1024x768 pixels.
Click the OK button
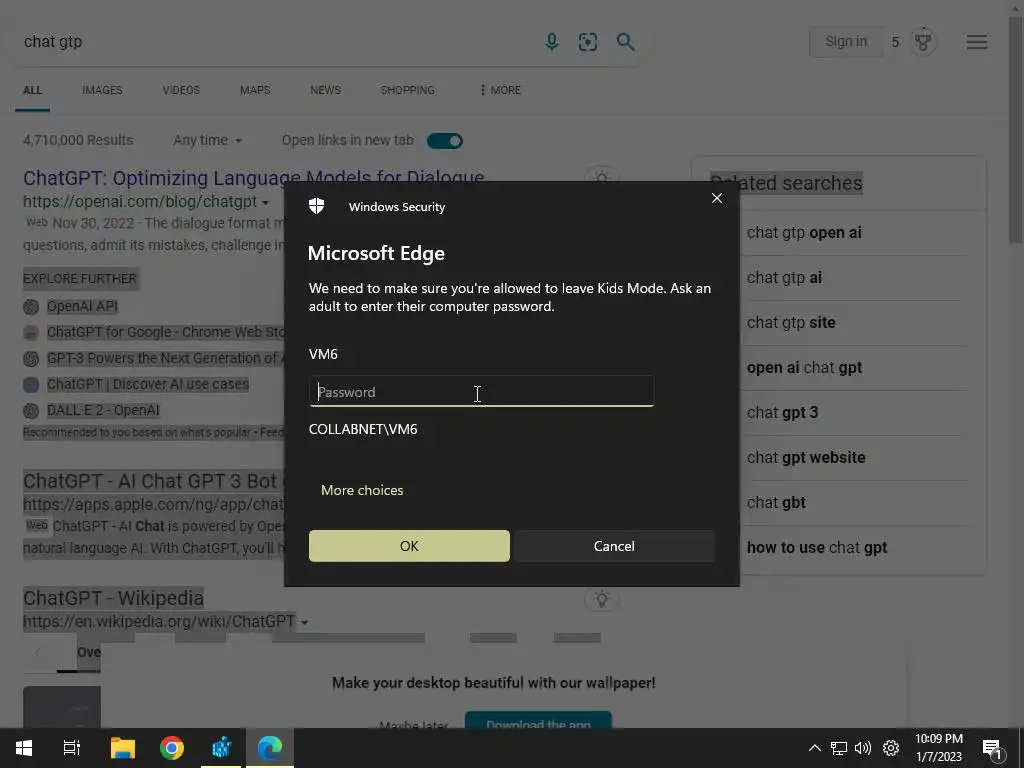409,546
